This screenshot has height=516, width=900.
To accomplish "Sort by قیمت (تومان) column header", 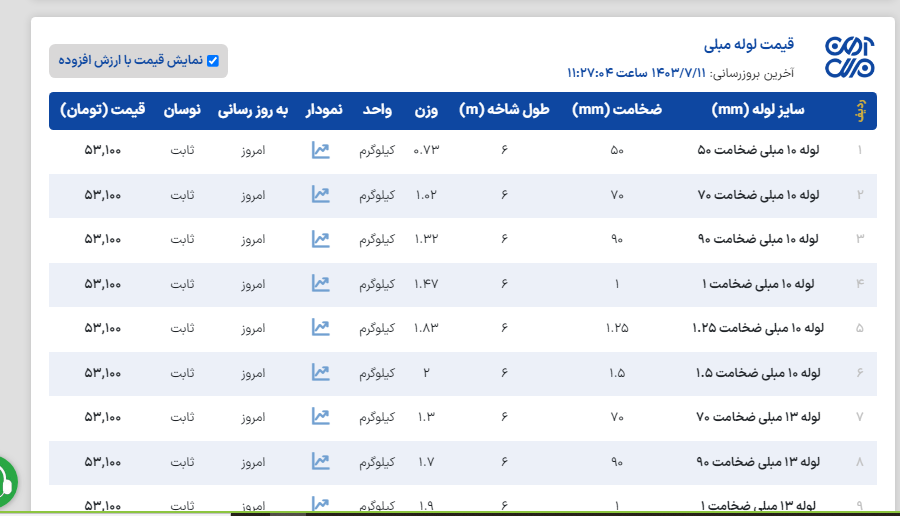I will [x=103, y=110].
